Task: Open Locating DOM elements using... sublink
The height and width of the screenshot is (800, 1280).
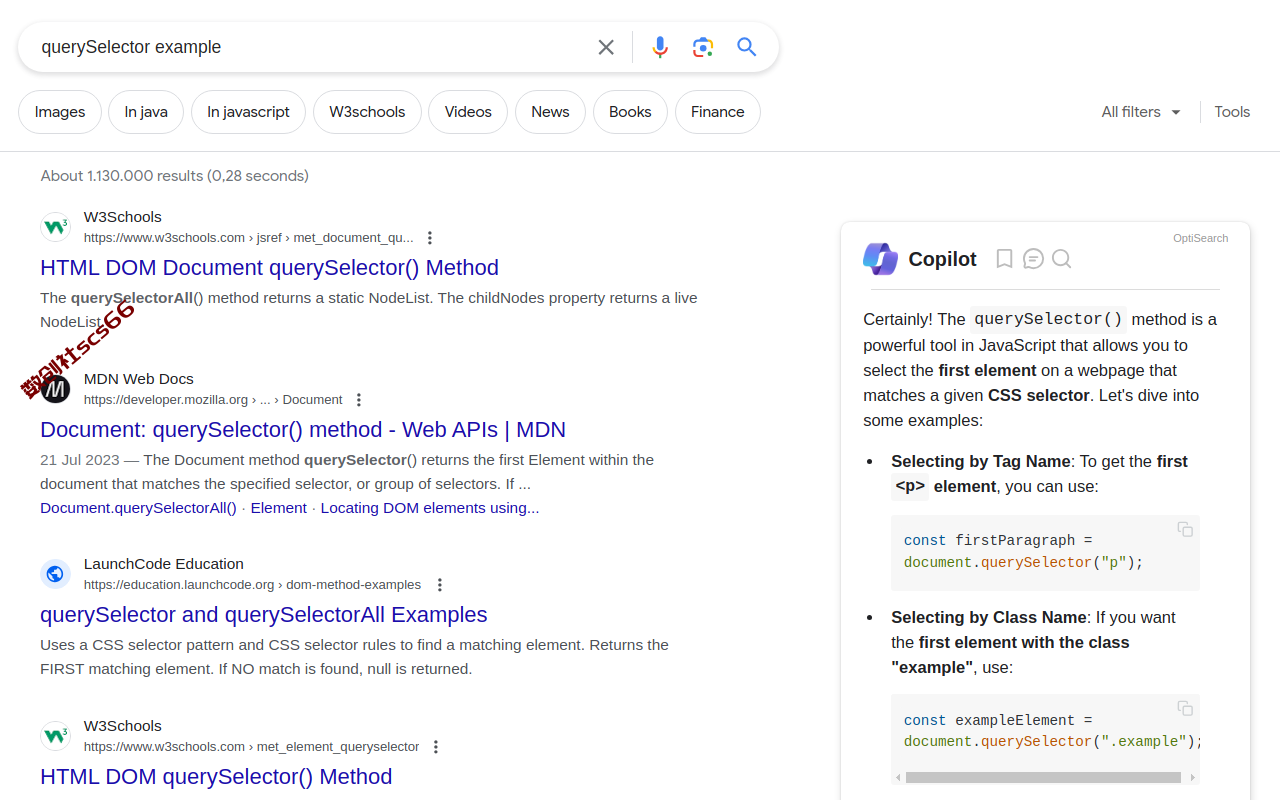Action: coord(430,508)
